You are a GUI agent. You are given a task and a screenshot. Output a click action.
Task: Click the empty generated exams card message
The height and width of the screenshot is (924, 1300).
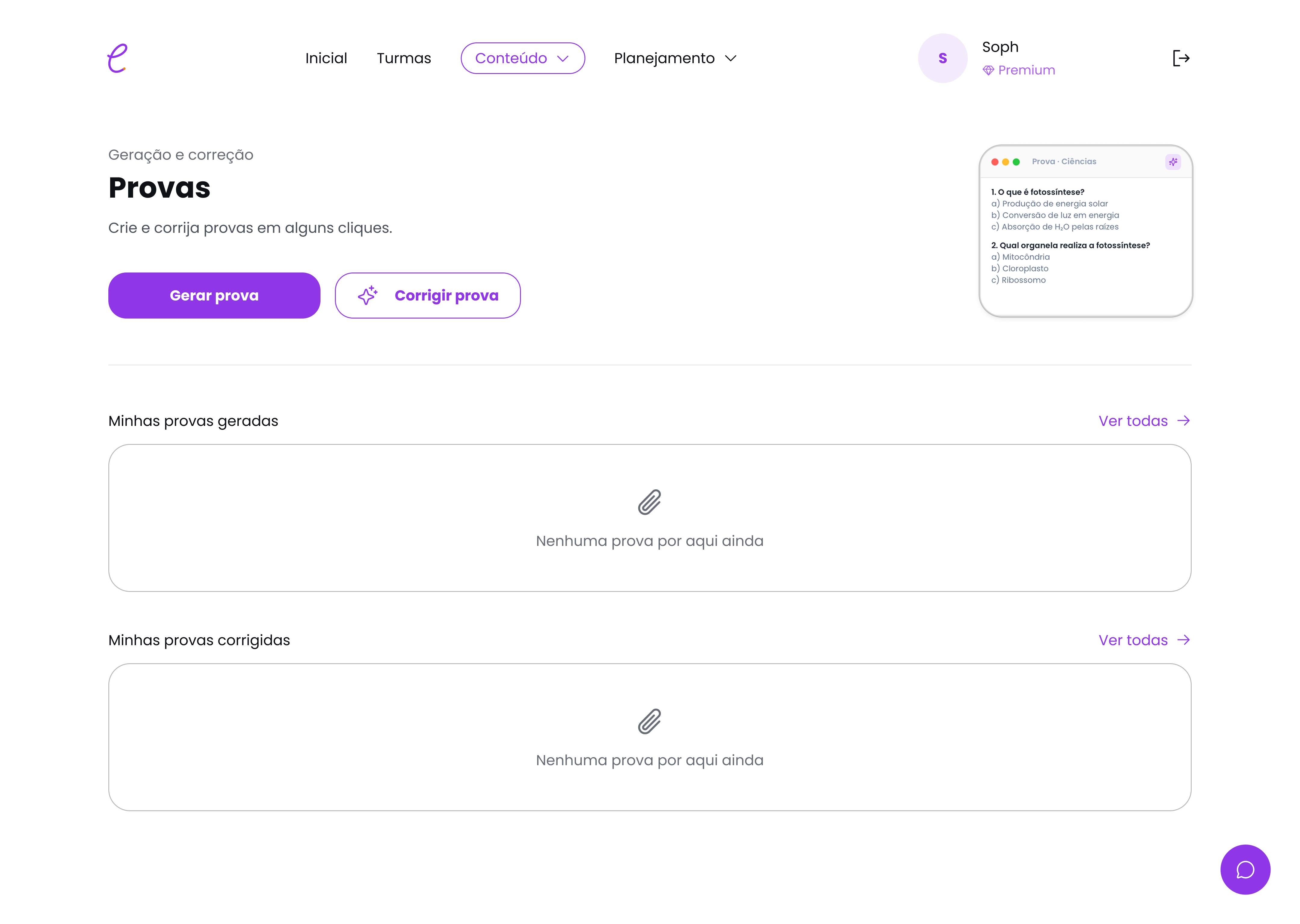point(649,541)
